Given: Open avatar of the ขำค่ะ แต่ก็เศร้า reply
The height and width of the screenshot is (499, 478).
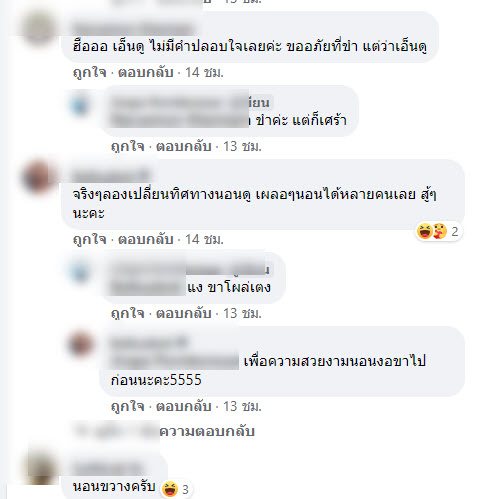Looking at the screenshot, I should click(80, 105).
